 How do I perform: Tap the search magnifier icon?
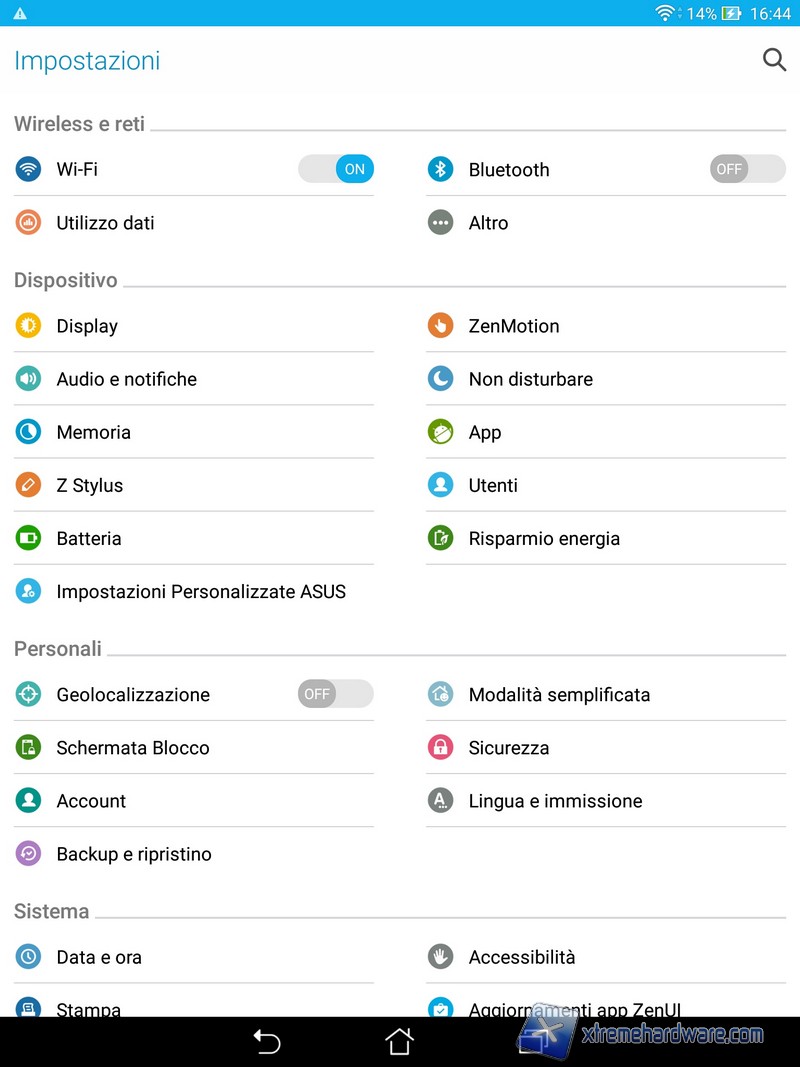click(x=774, y=60)
